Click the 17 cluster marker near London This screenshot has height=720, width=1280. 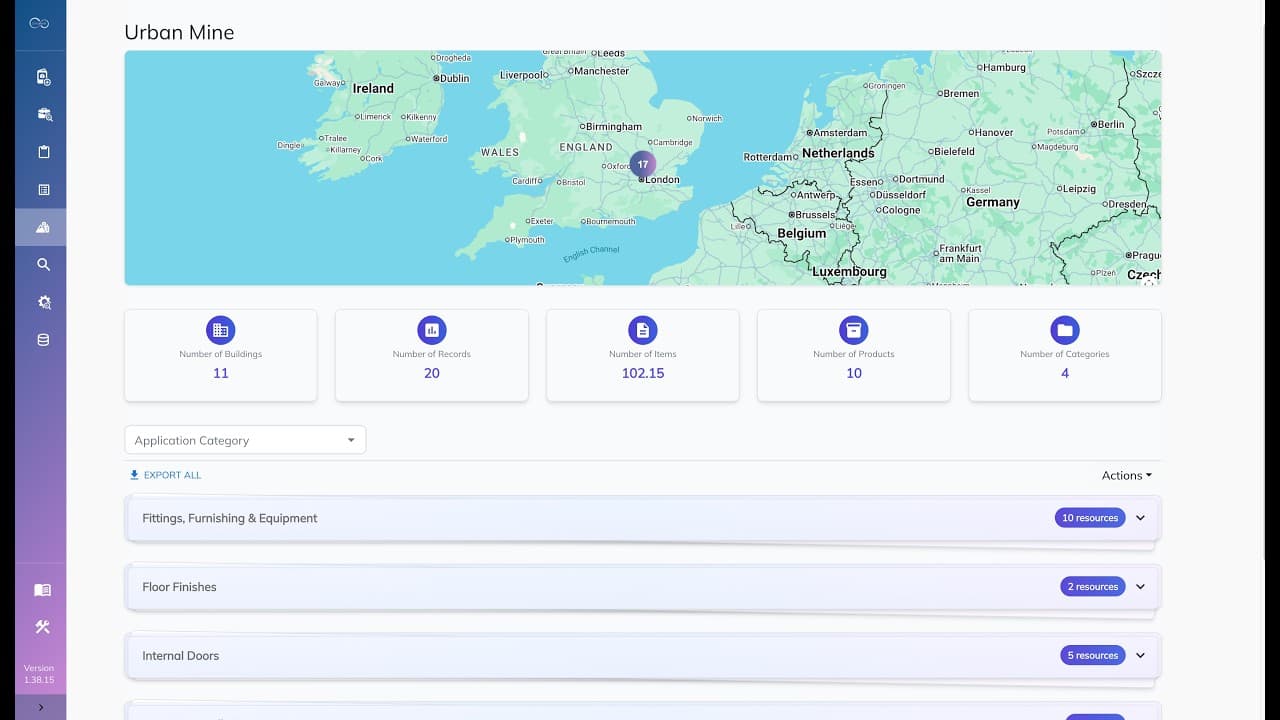coord(643,164)
